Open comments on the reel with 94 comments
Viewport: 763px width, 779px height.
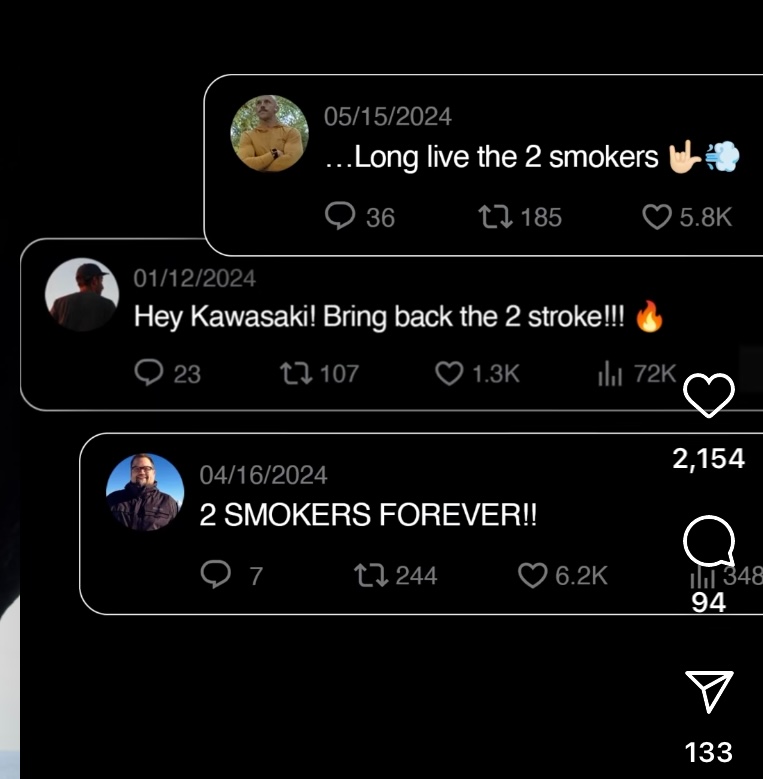point(709,544)
